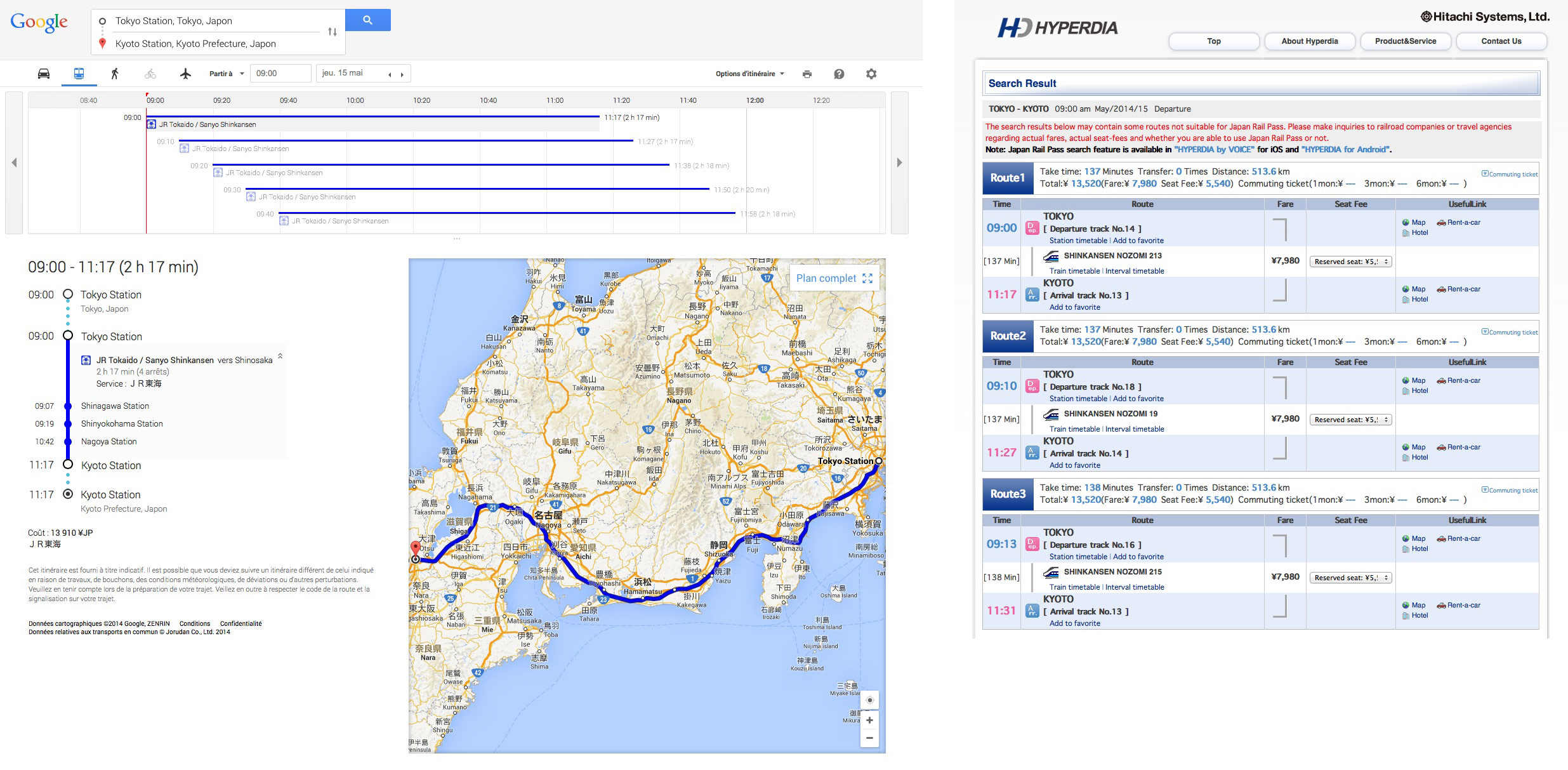Open Reserved seat dropdown for Nozomi 19
Viewport: 1568px width, 770px height.
coord(1350,420)
